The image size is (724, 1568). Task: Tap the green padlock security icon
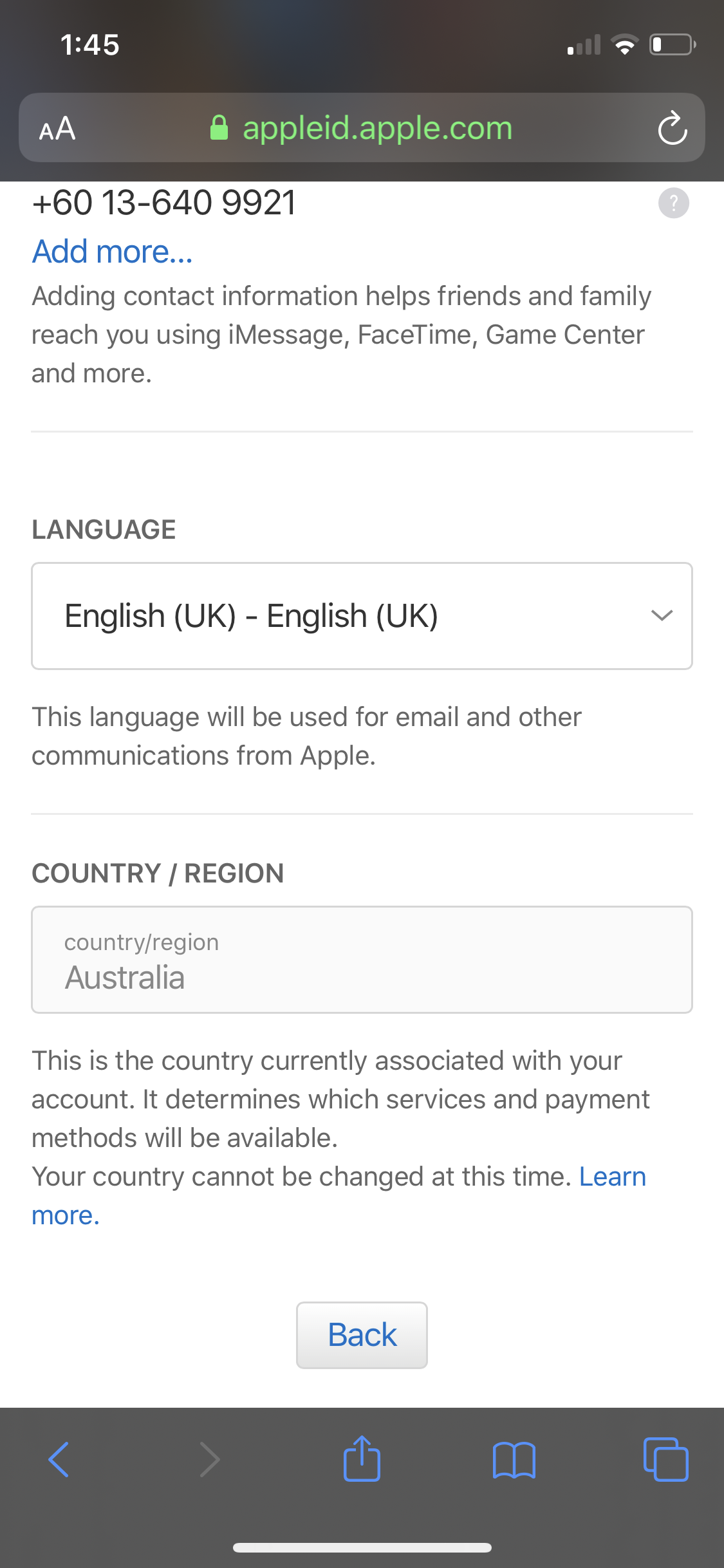(219, 128)
